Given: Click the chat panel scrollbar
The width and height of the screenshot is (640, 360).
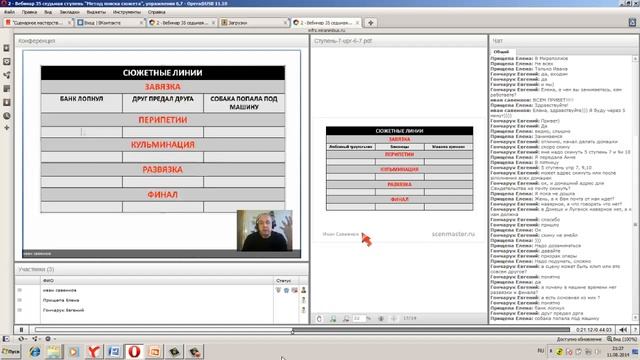Looking at the screenshot, I should tap(635, 188).
